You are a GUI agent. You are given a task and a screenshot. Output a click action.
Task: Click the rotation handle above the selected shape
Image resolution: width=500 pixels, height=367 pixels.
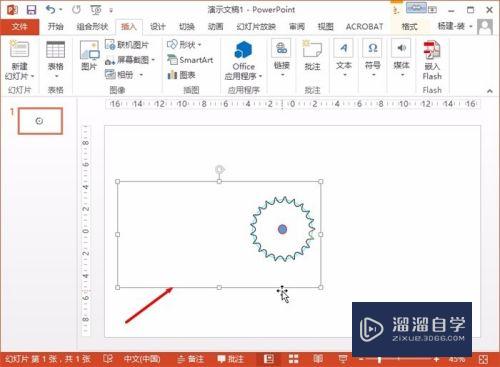[x=219, y=169]
